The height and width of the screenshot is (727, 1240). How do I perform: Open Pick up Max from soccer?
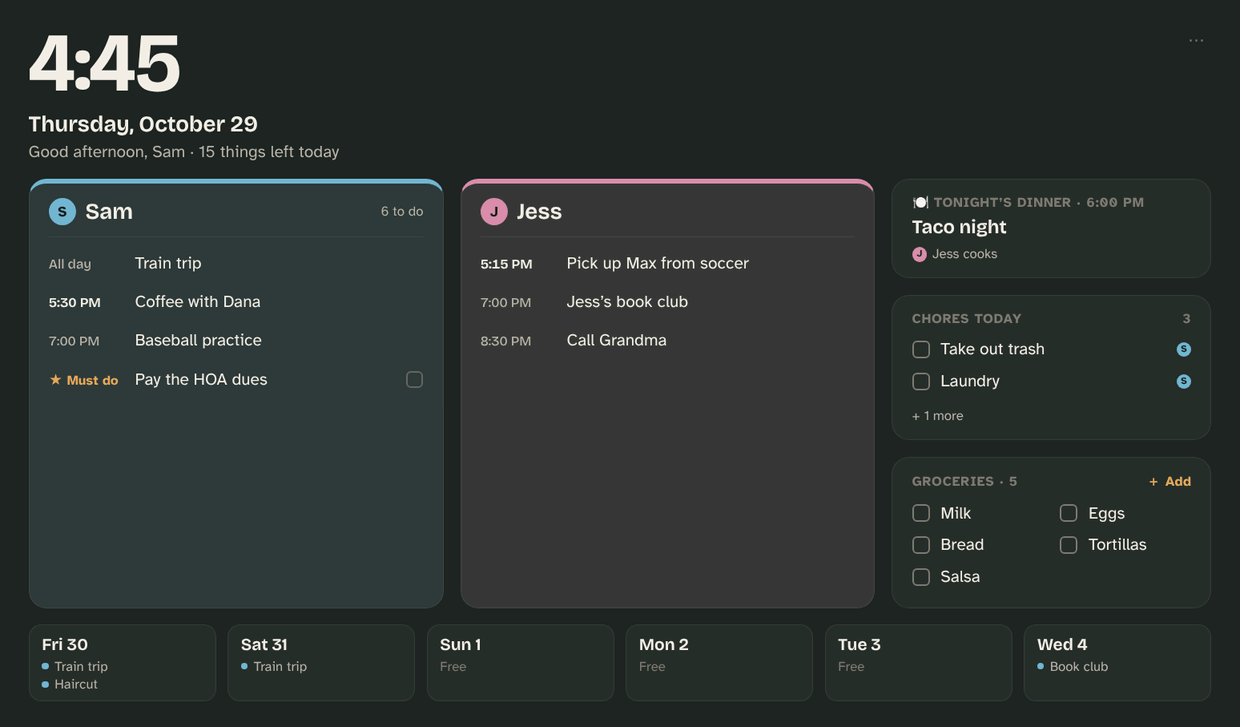point(667,263)
